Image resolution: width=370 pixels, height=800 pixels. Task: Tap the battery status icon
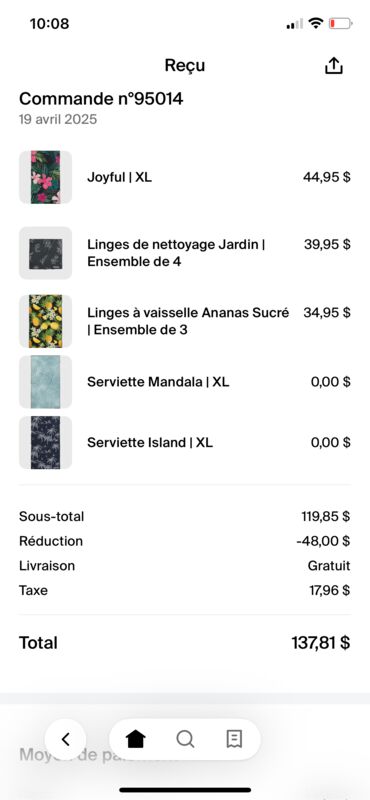[340, 23]
